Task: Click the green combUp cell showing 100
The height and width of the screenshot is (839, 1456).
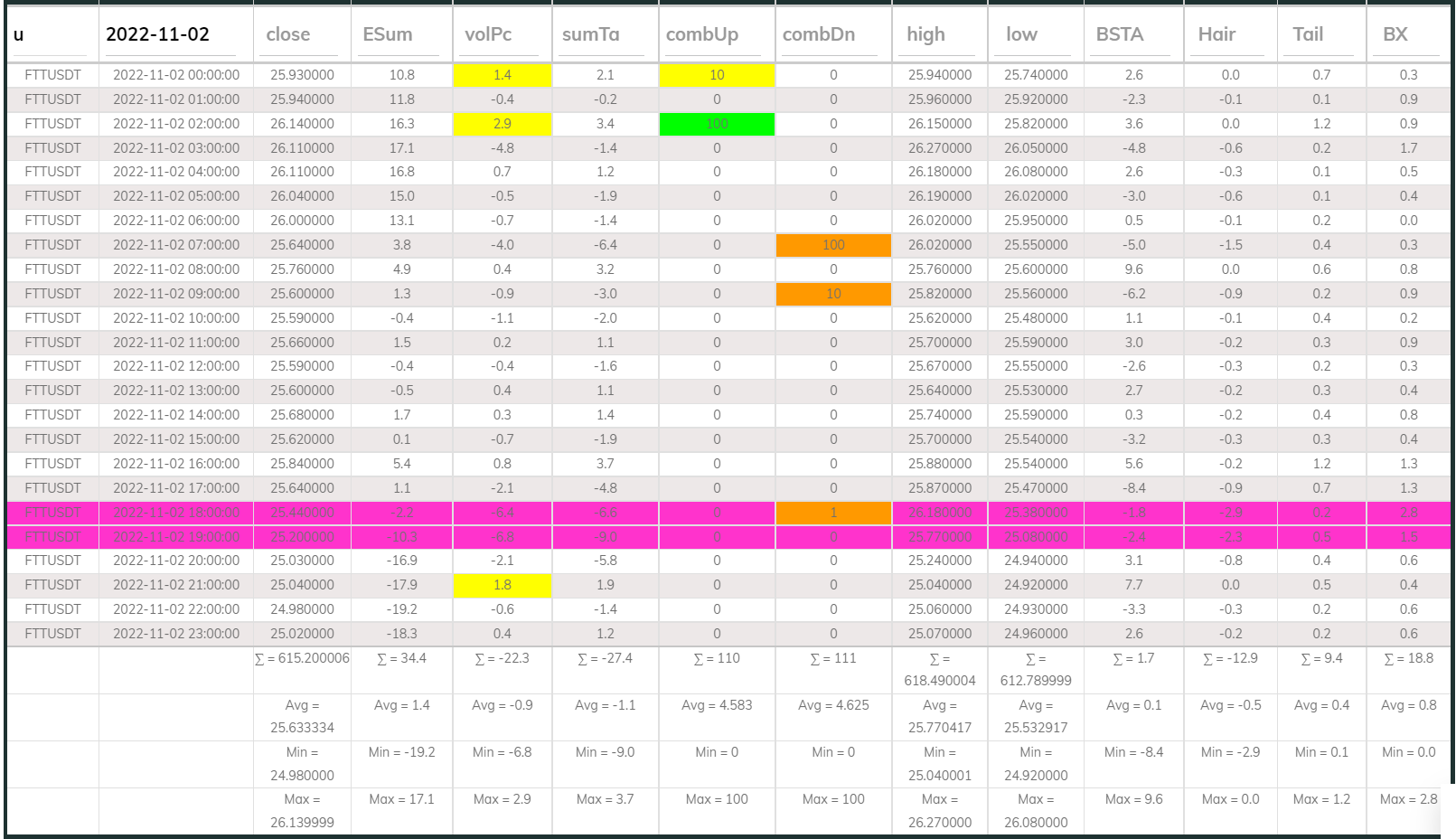Action: [x=716, y=124]
